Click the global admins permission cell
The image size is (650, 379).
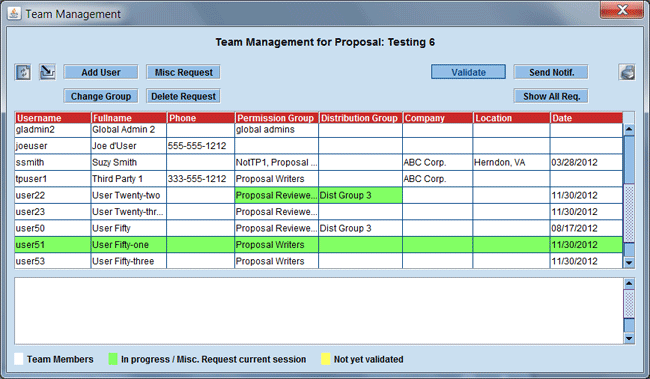276,130
